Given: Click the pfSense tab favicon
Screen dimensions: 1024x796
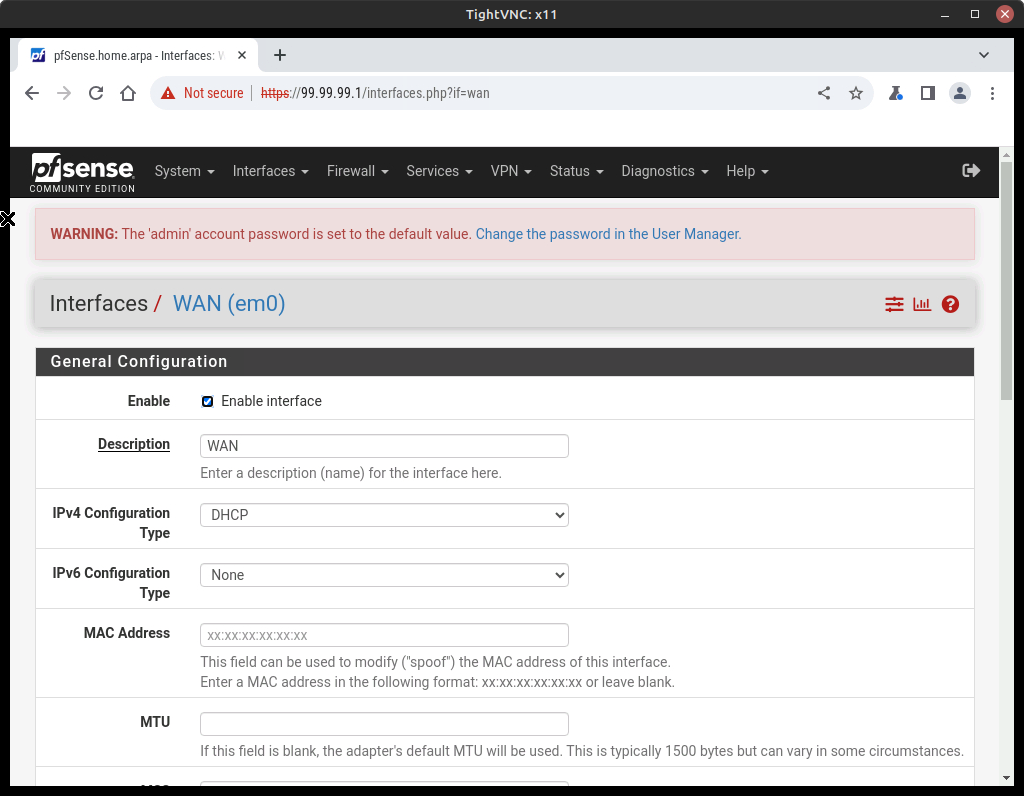Looking at the screenshot, I should click(x=39, y=56).
